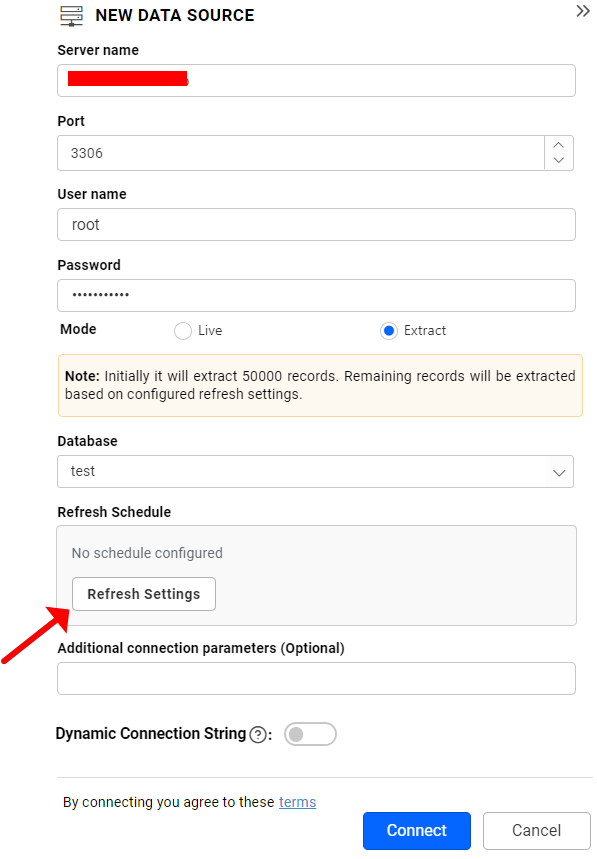Decrement the Port value with down arrow
597x859 pixels.
[558, 159]
